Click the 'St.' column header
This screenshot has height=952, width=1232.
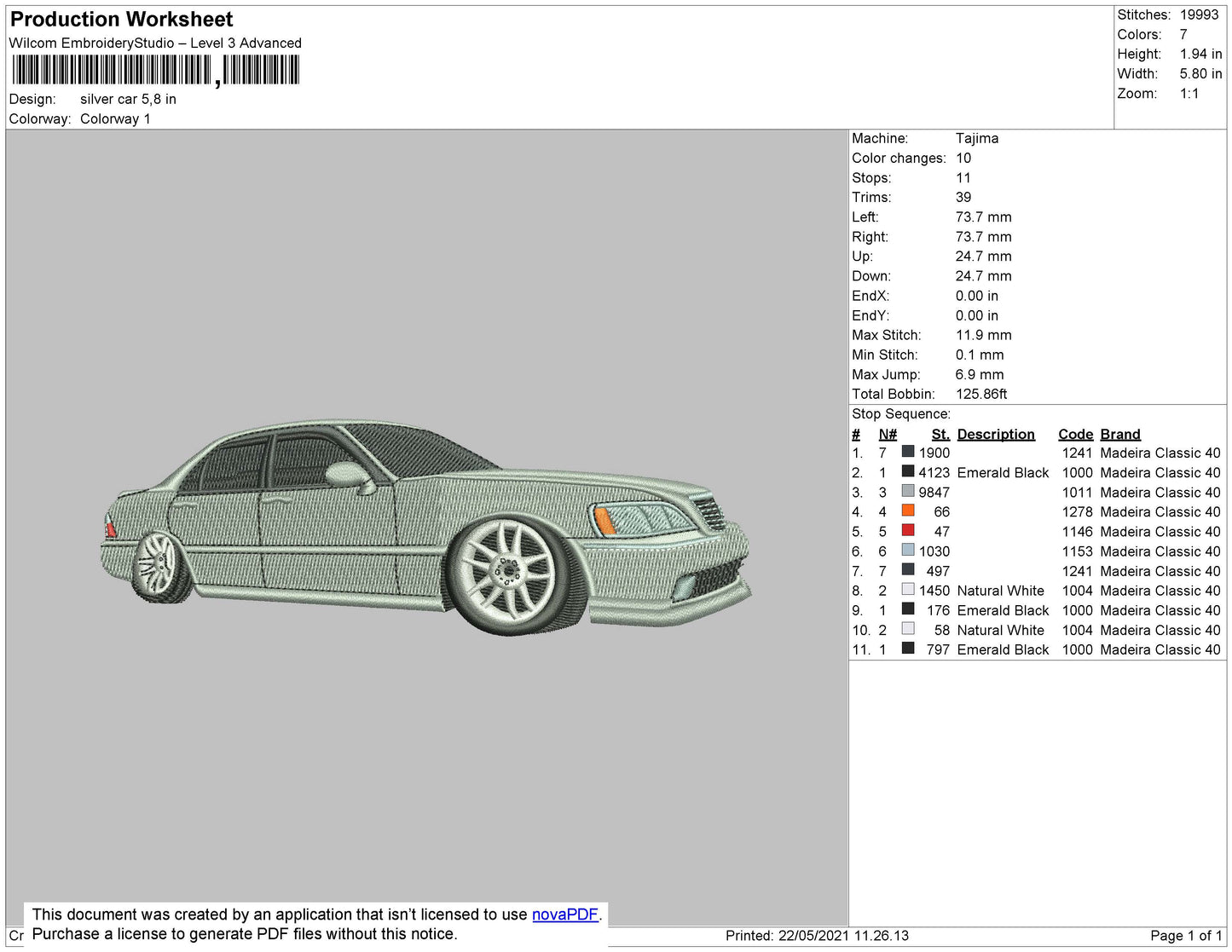(940, 434)
